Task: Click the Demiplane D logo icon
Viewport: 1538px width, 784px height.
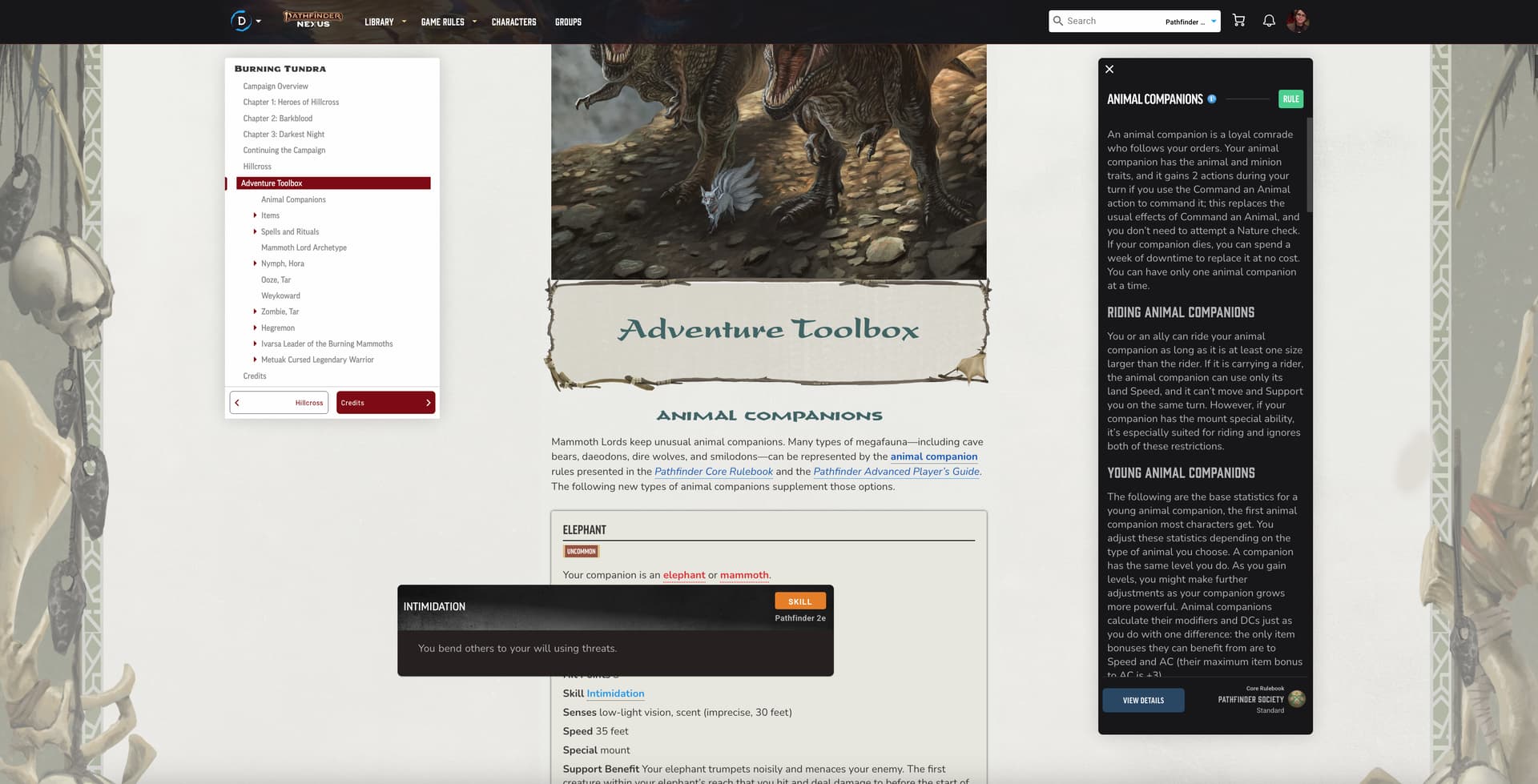Action: [240, 21]
